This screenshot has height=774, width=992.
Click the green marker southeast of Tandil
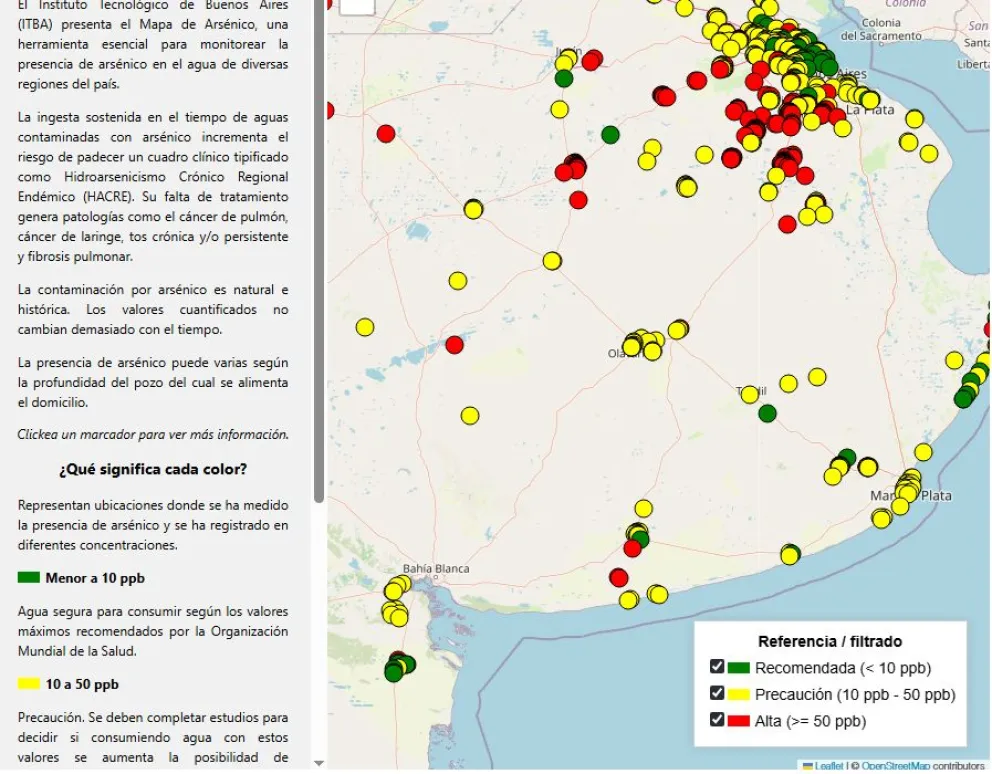click(x=767, y=413)
